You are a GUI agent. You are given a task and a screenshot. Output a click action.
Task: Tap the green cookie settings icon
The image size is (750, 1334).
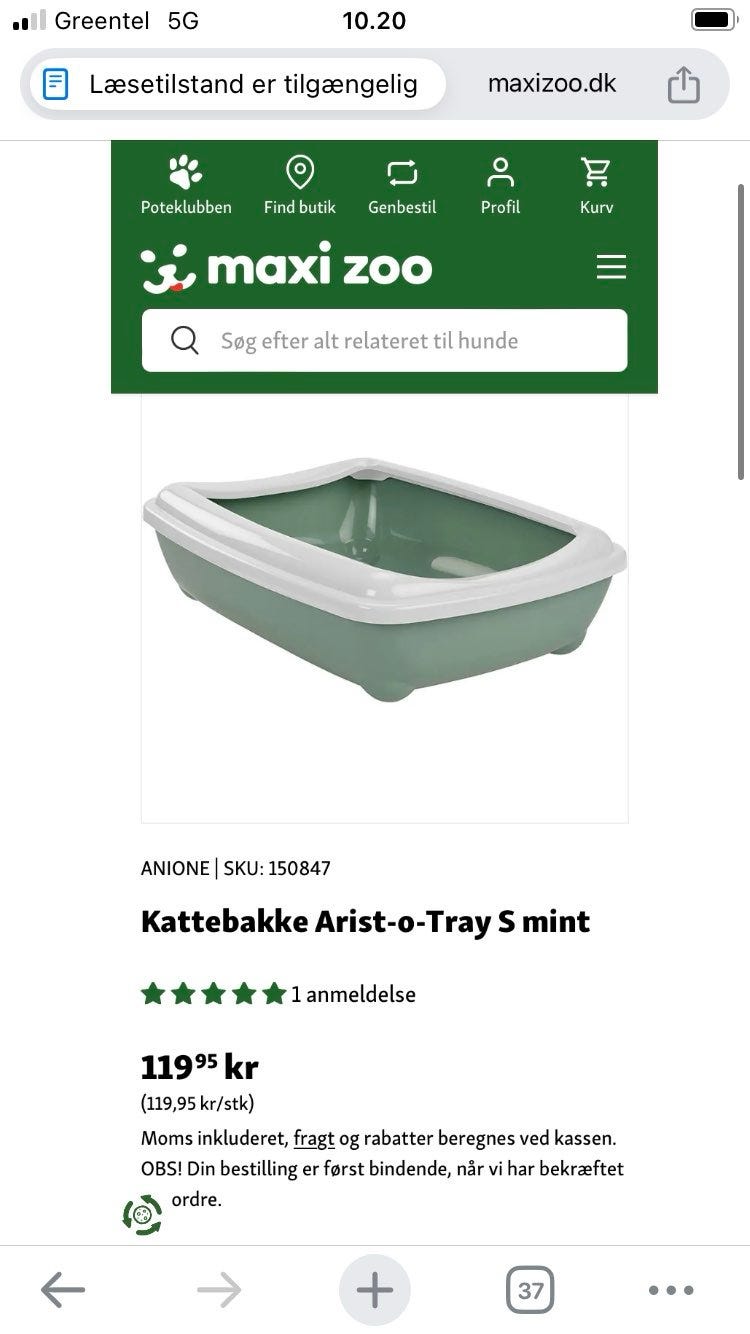coord(142,1215)
